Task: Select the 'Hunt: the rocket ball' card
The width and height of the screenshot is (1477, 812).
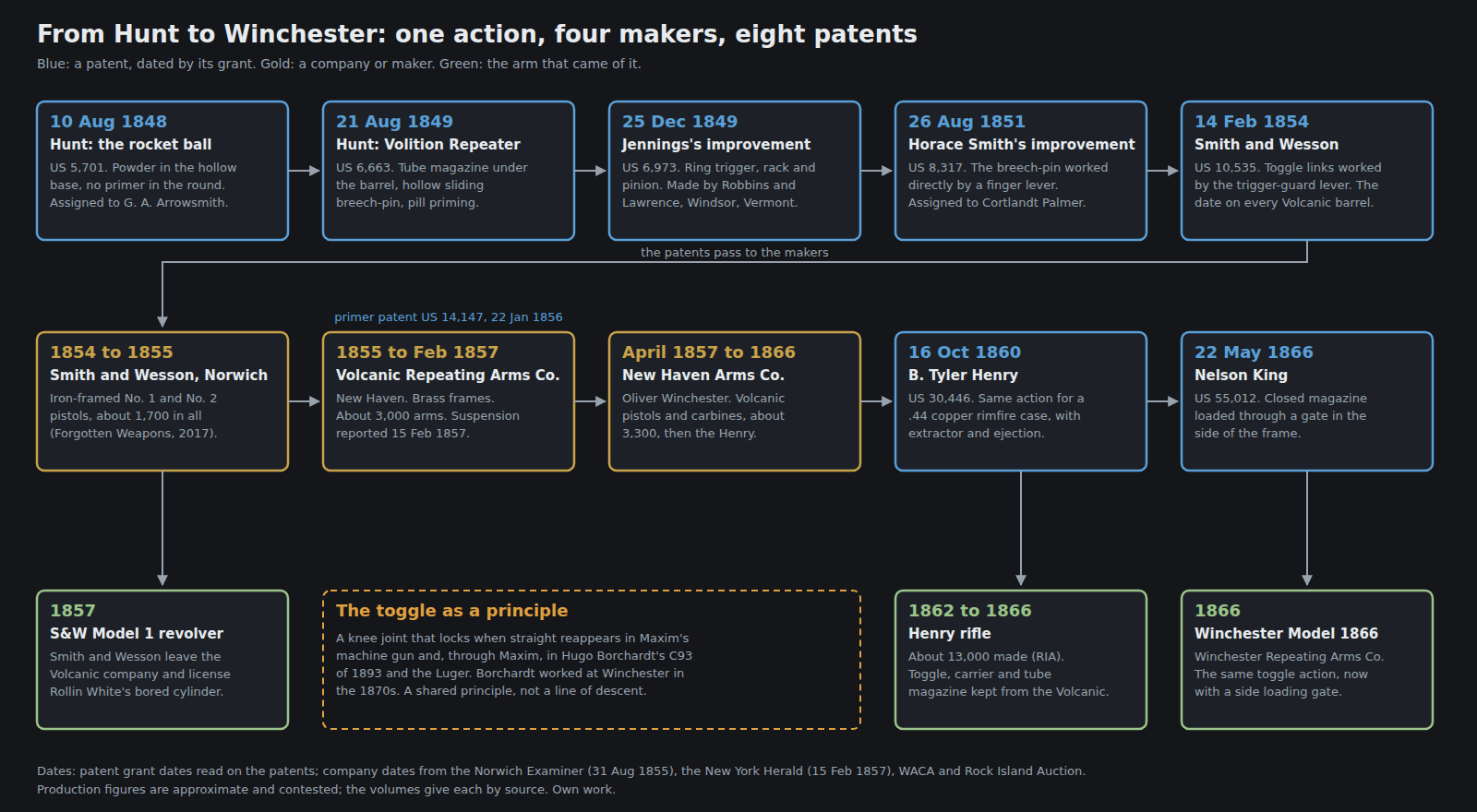Action: tap(162, 171)
